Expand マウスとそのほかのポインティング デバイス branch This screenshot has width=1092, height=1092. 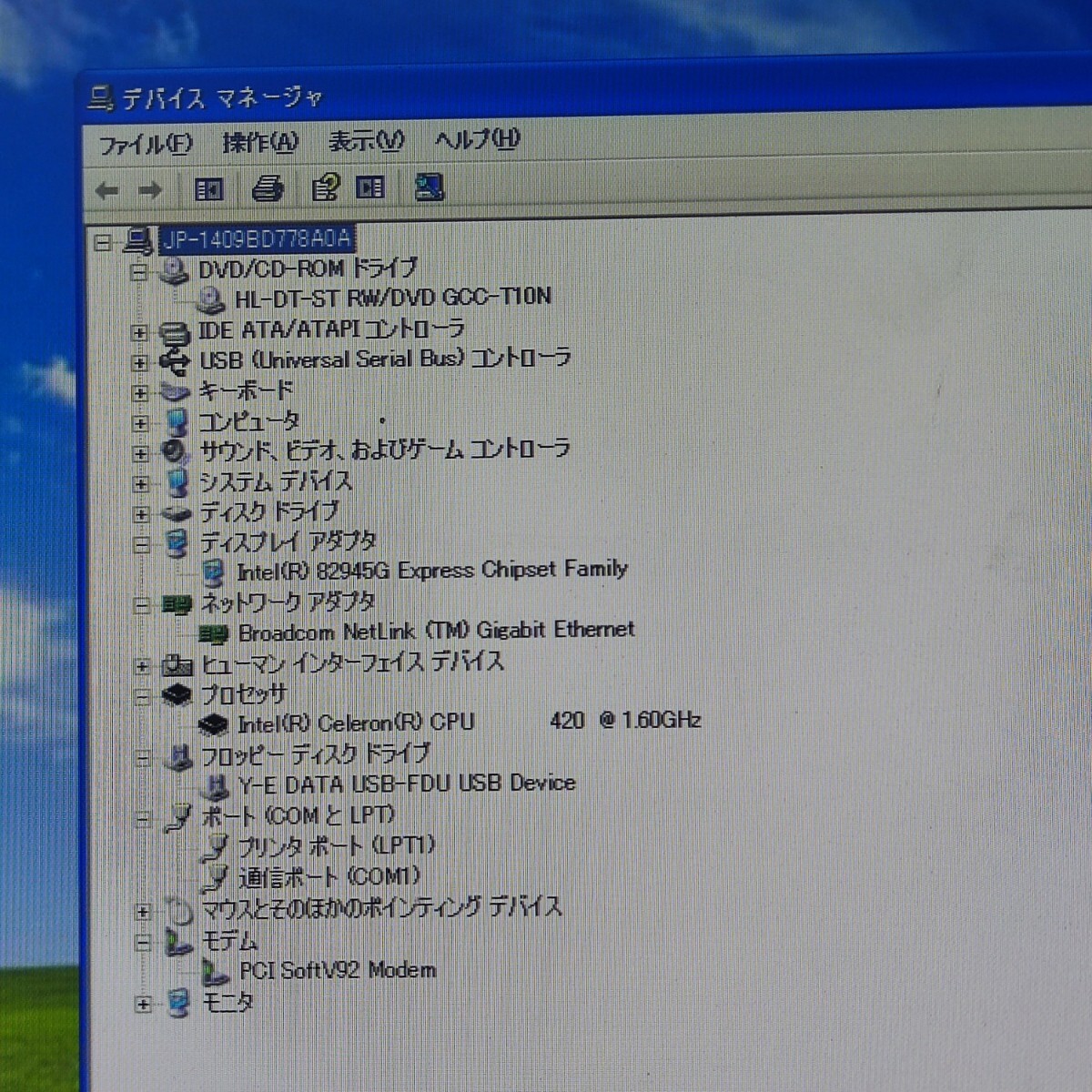(x=143, y=911)
